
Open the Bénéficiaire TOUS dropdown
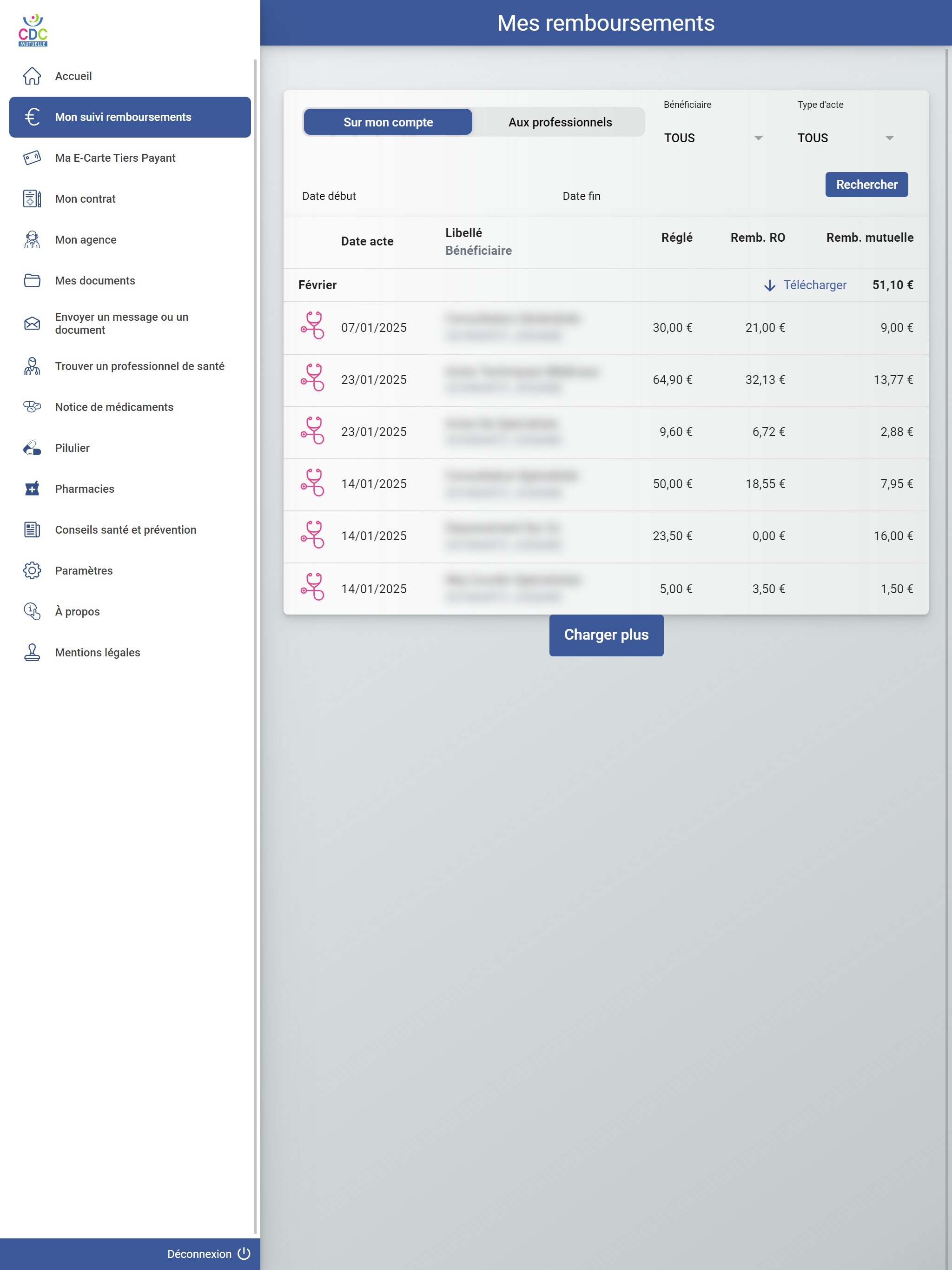click(713, 138)
